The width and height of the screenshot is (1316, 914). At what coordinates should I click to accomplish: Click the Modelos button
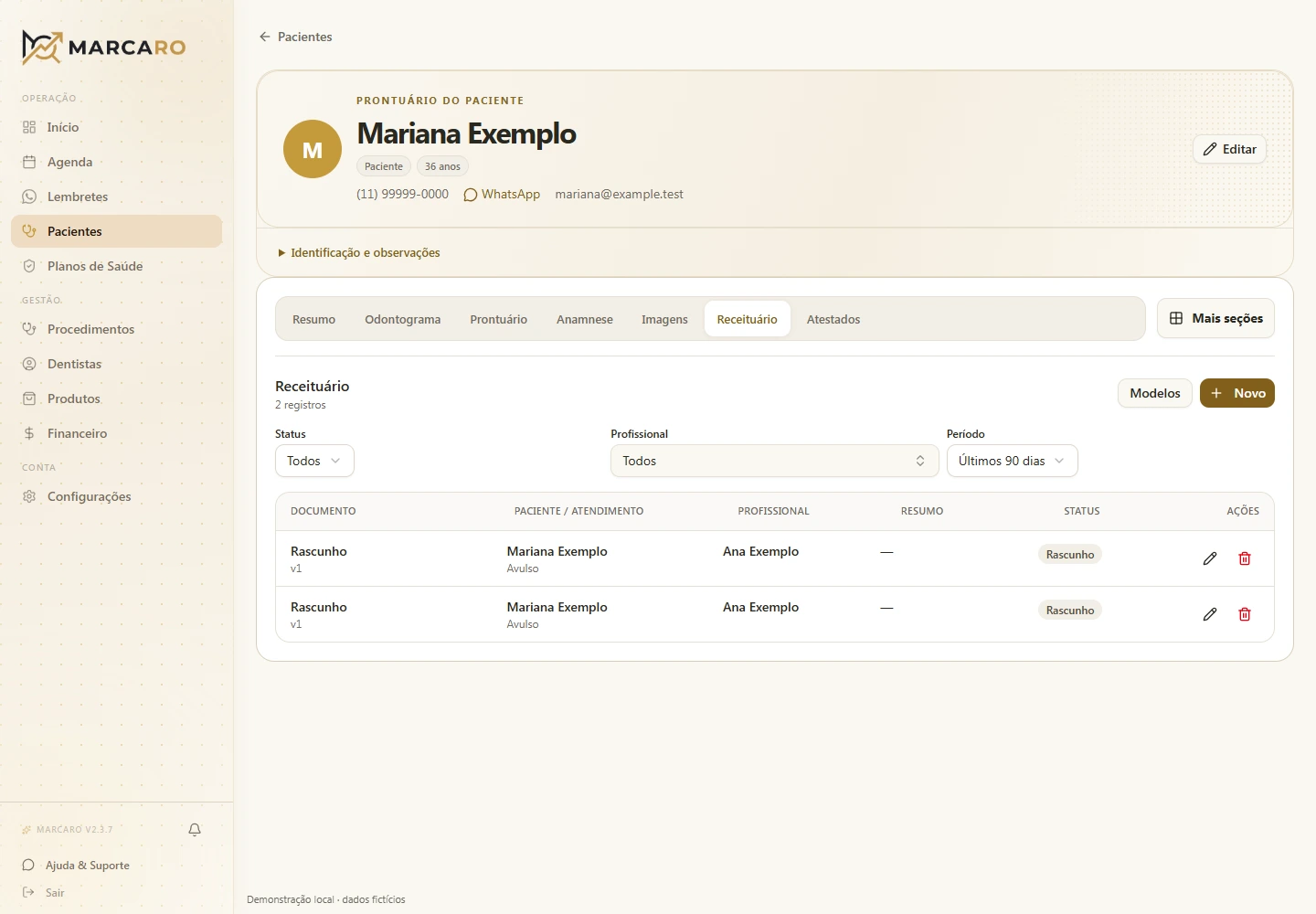[1155, 393]
